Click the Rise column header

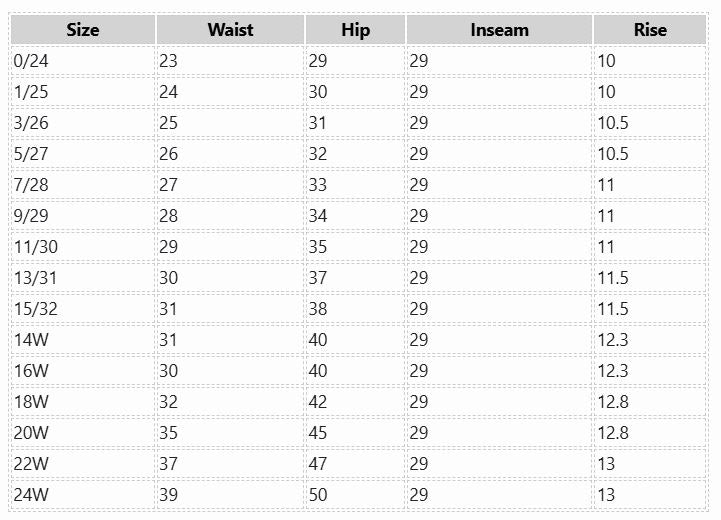(x=650, y=30)
